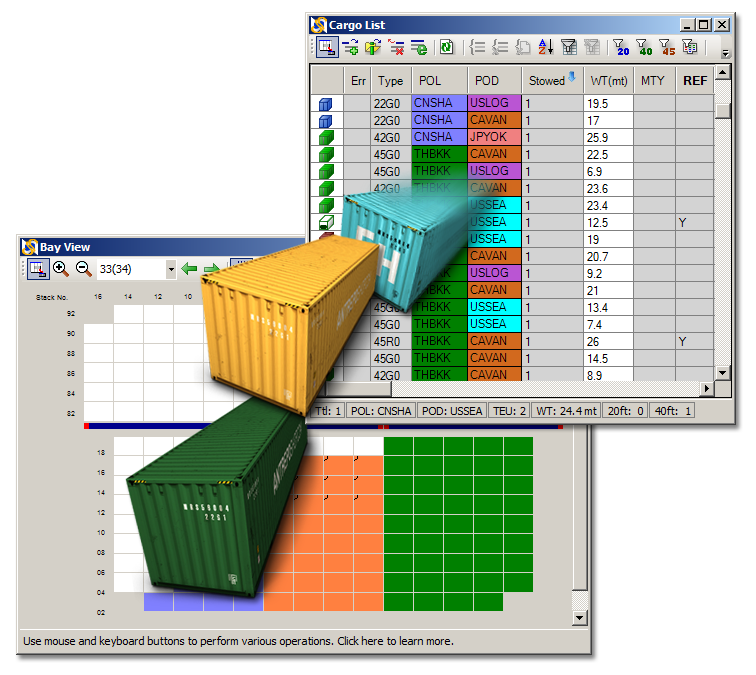Sort by the POD column header
The height and width of the screenshot is (675, 756).
tap(494, 81)
